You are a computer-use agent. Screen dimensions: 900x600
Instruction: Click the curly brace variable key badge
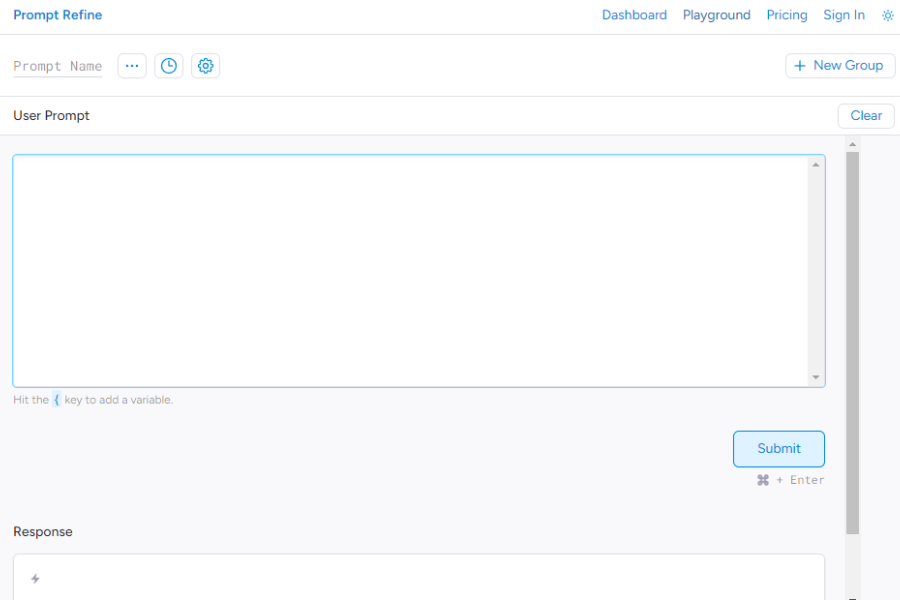click(x=56, y=399)
